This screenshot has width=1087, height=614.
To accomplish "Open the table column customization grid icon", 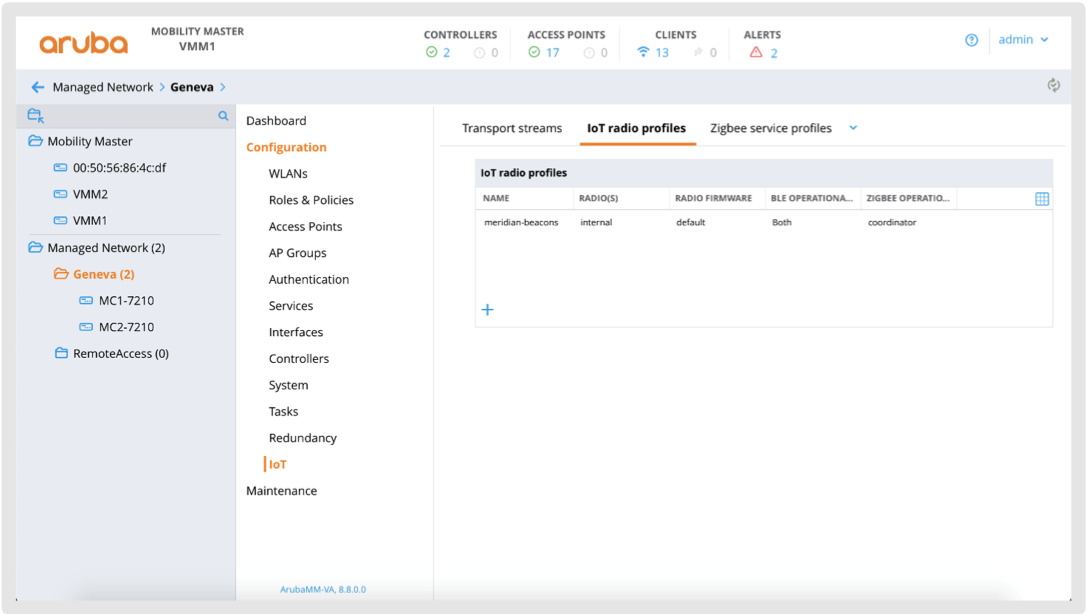I will (1041, 199).
